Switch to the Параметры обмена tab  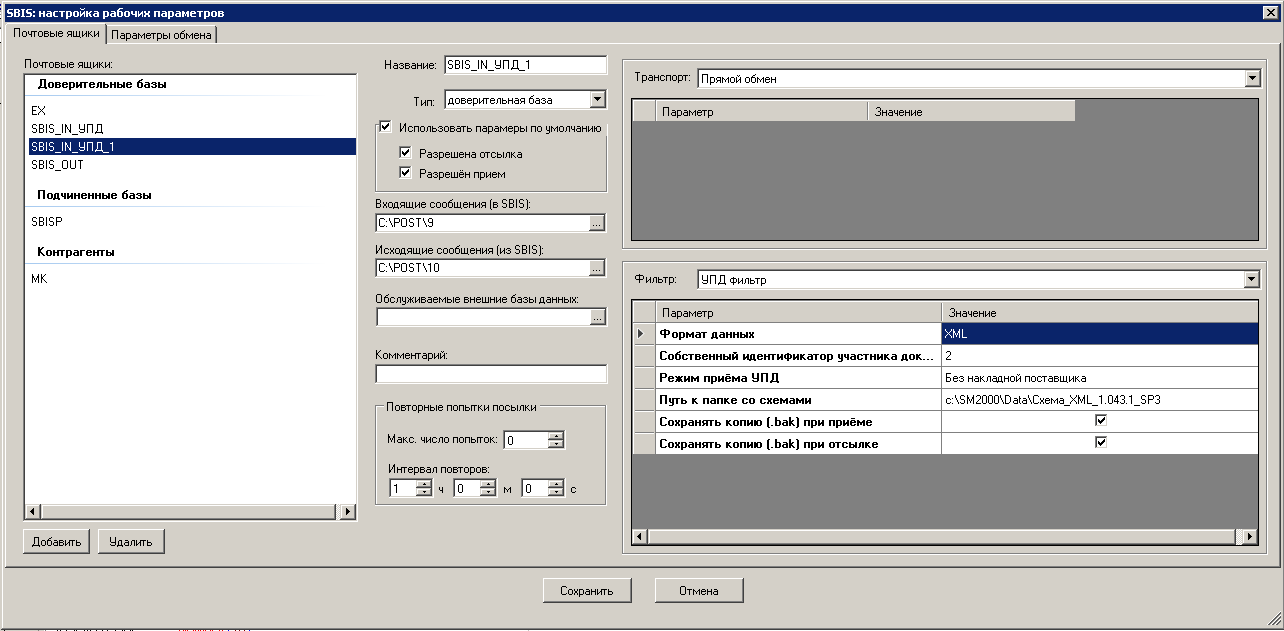pos(161,35)
